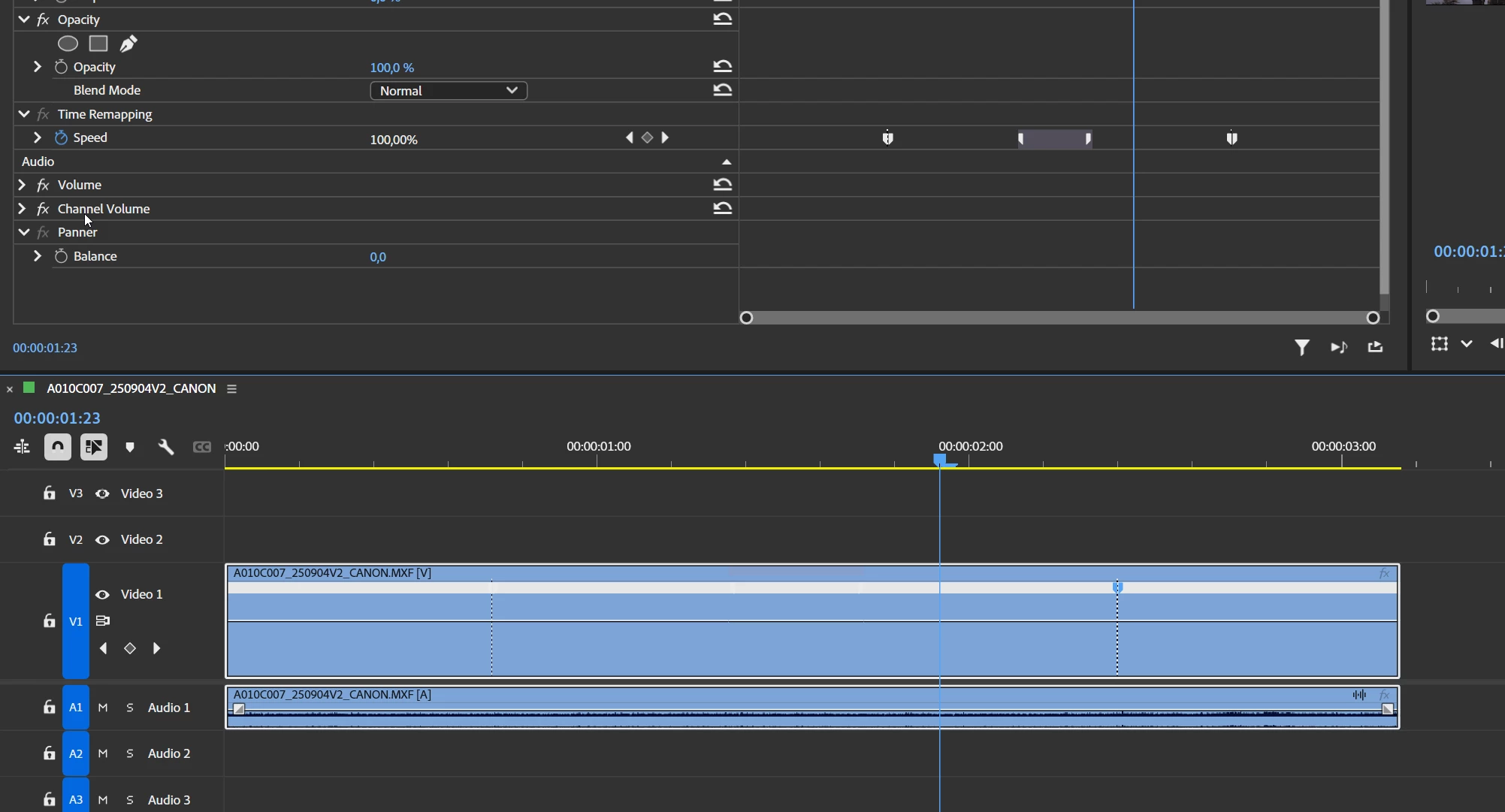
Task: Click export frame icon in Effect Controls
Action: coord(1375,347)
